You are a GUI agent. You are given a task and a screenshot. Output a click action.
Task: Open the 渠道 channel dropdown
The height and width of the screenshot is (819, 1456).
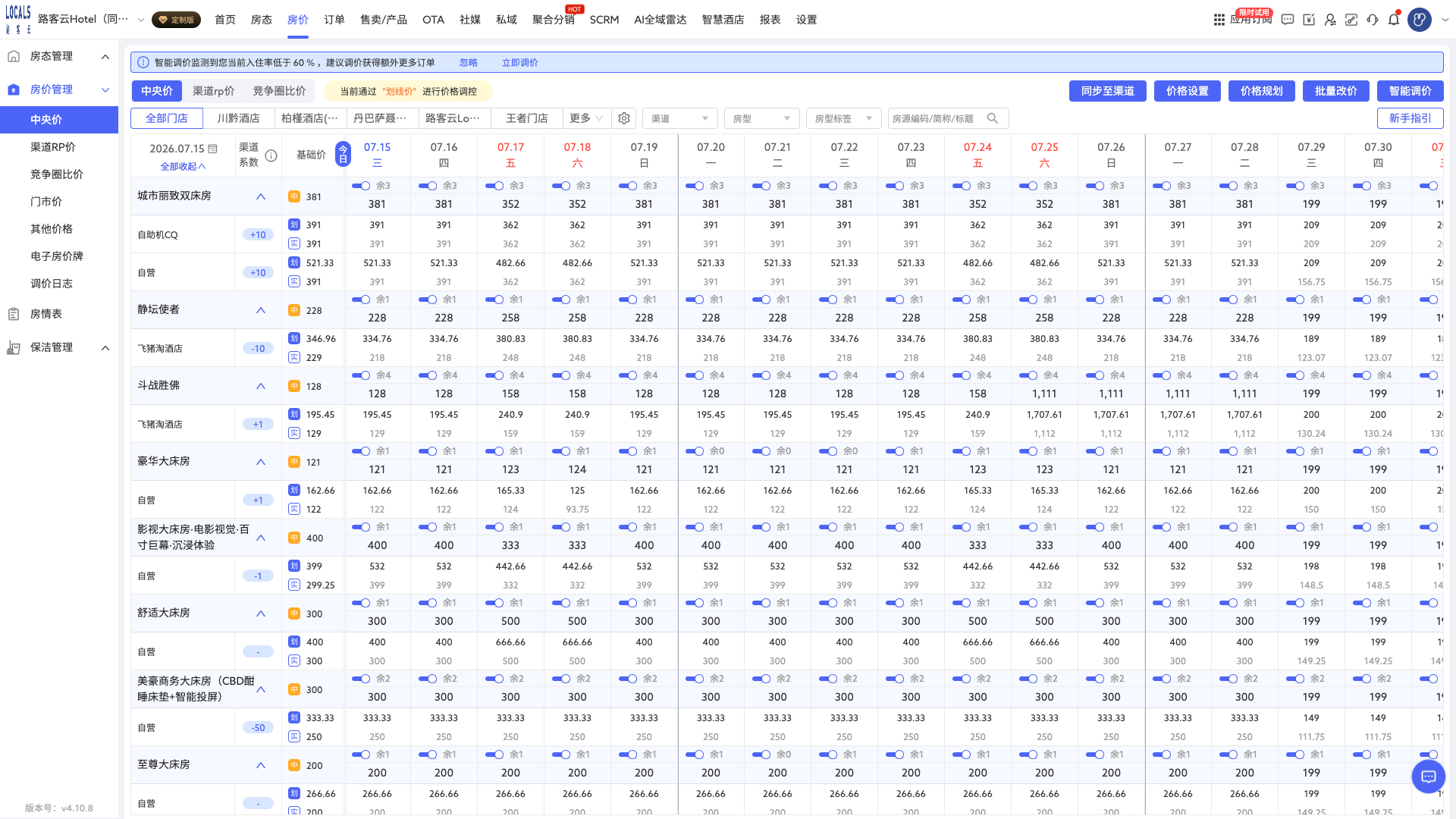click(x=680, y=118)
